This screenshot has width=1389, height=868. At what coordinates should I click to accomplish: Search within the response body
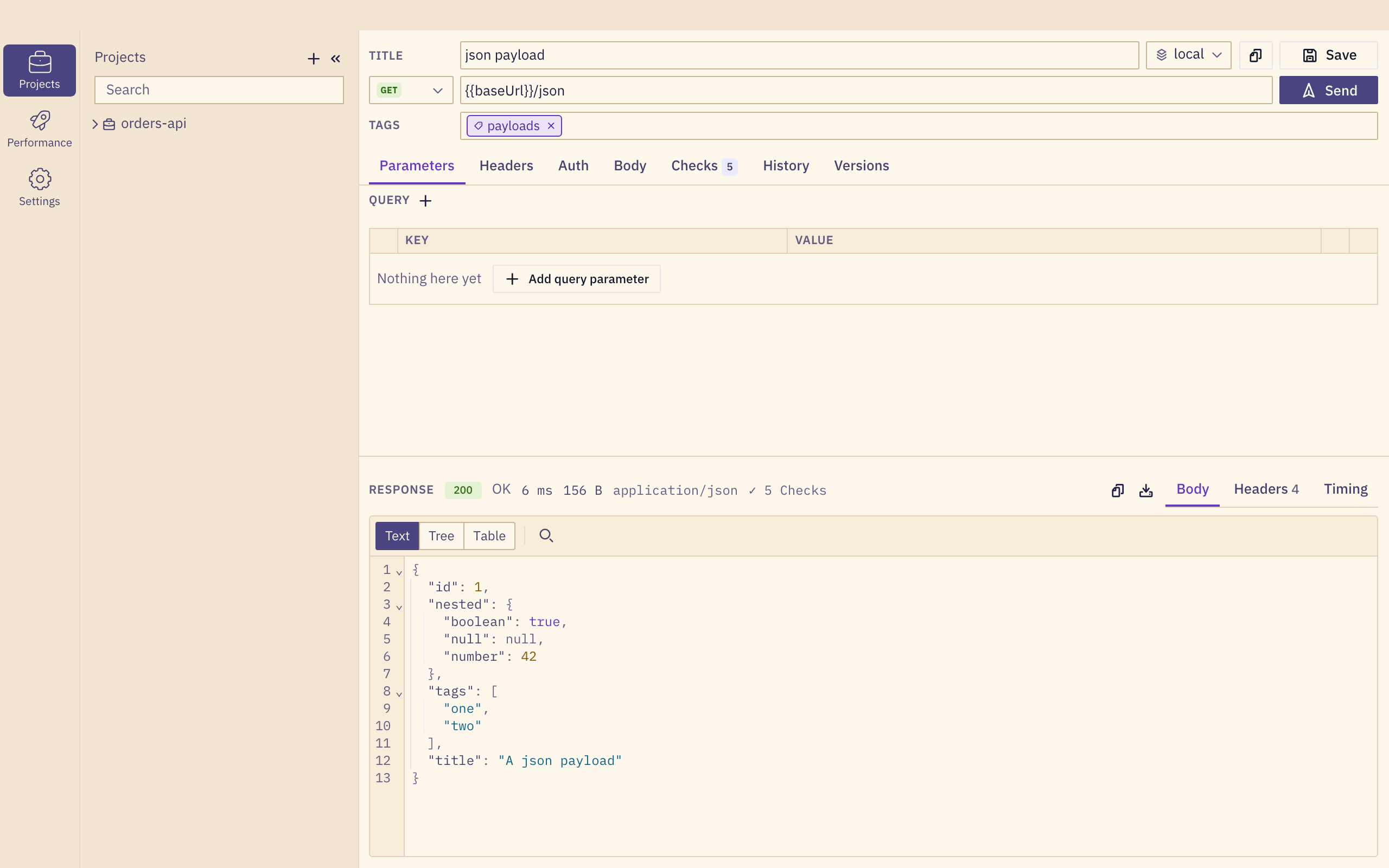546,535
